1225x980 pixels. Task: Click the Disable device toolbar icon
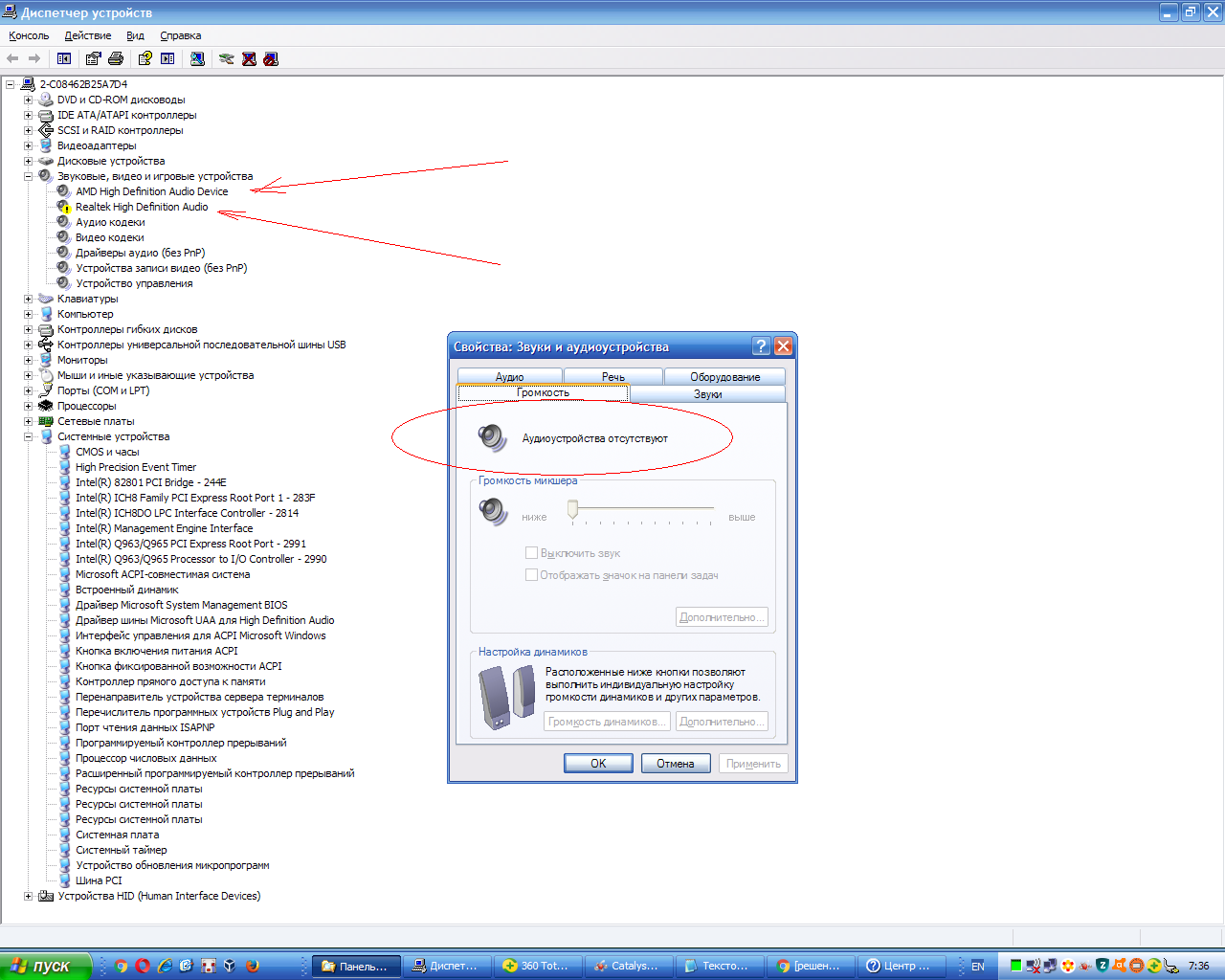(271, 58)
